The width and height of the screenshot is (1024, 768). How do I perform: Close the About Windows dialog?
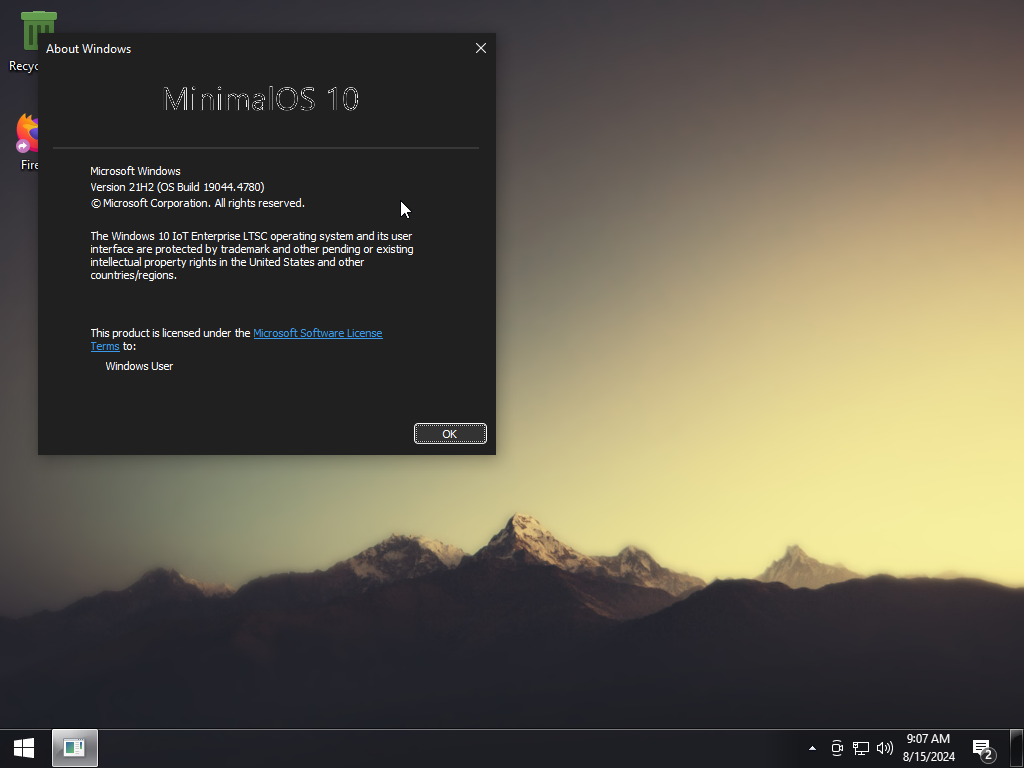pyautogui.click(x=480, y=48)
